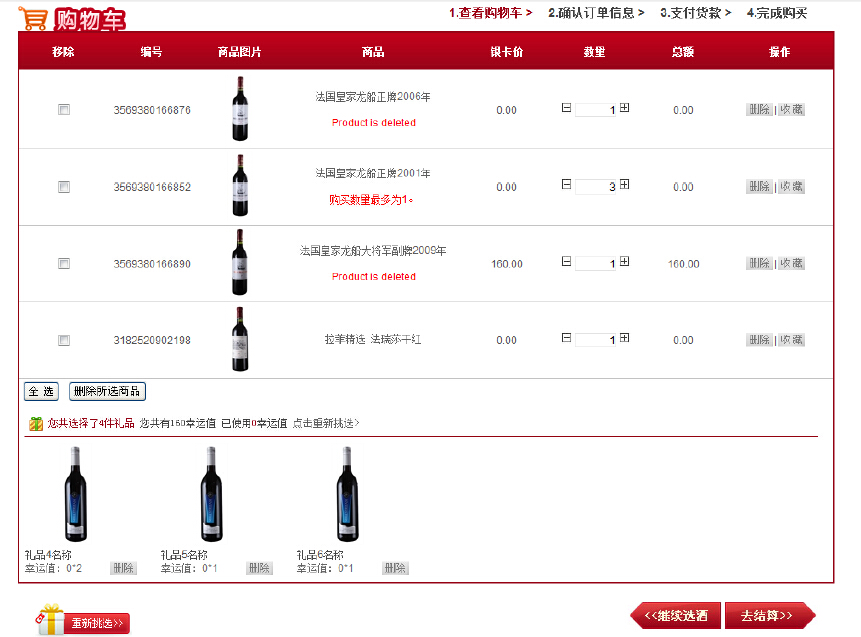Check the box for item 3569380166876
This screenshot has width=861, height=637.
(64, 110)
